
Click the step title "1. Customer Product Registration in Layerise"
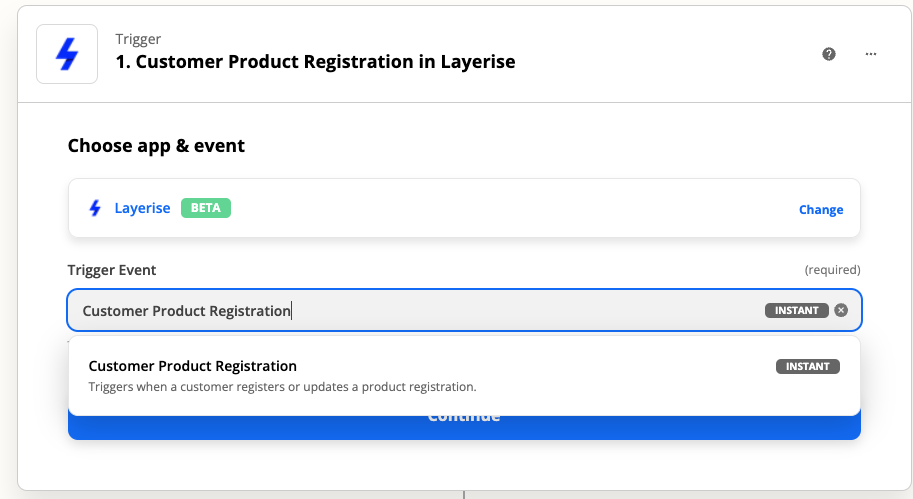pyautogui.click(x=315, y=62)
